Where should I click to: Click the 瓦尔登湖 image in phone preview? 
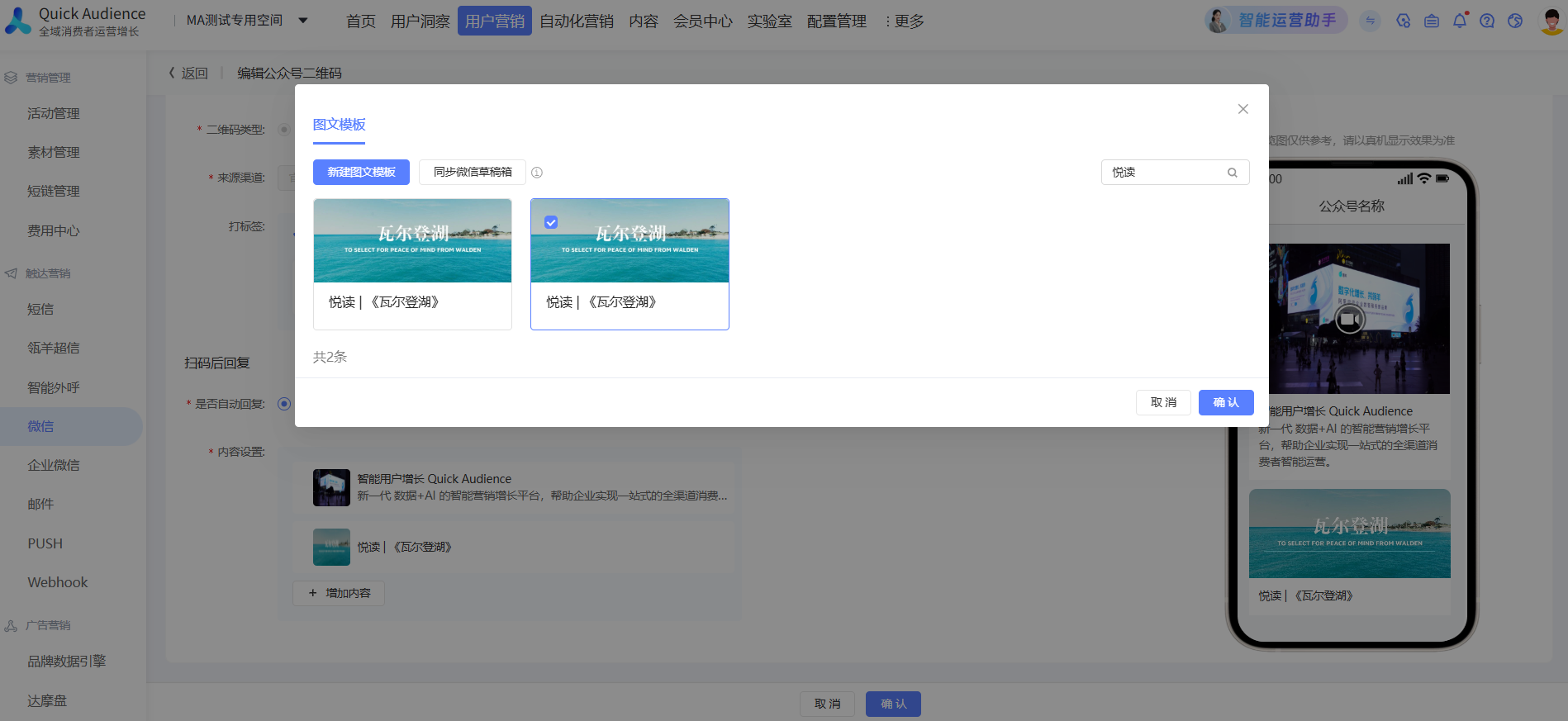[x=1350, y=534]
